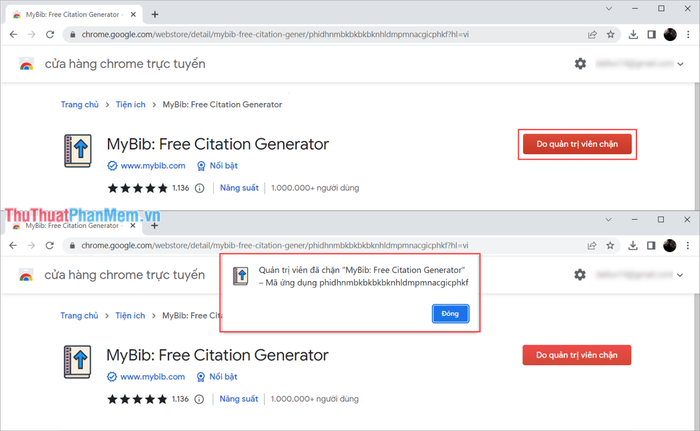Click rating info icon in upper window
Image resolution: width=700 pixels, height=431 pixels.
(200, 188)
